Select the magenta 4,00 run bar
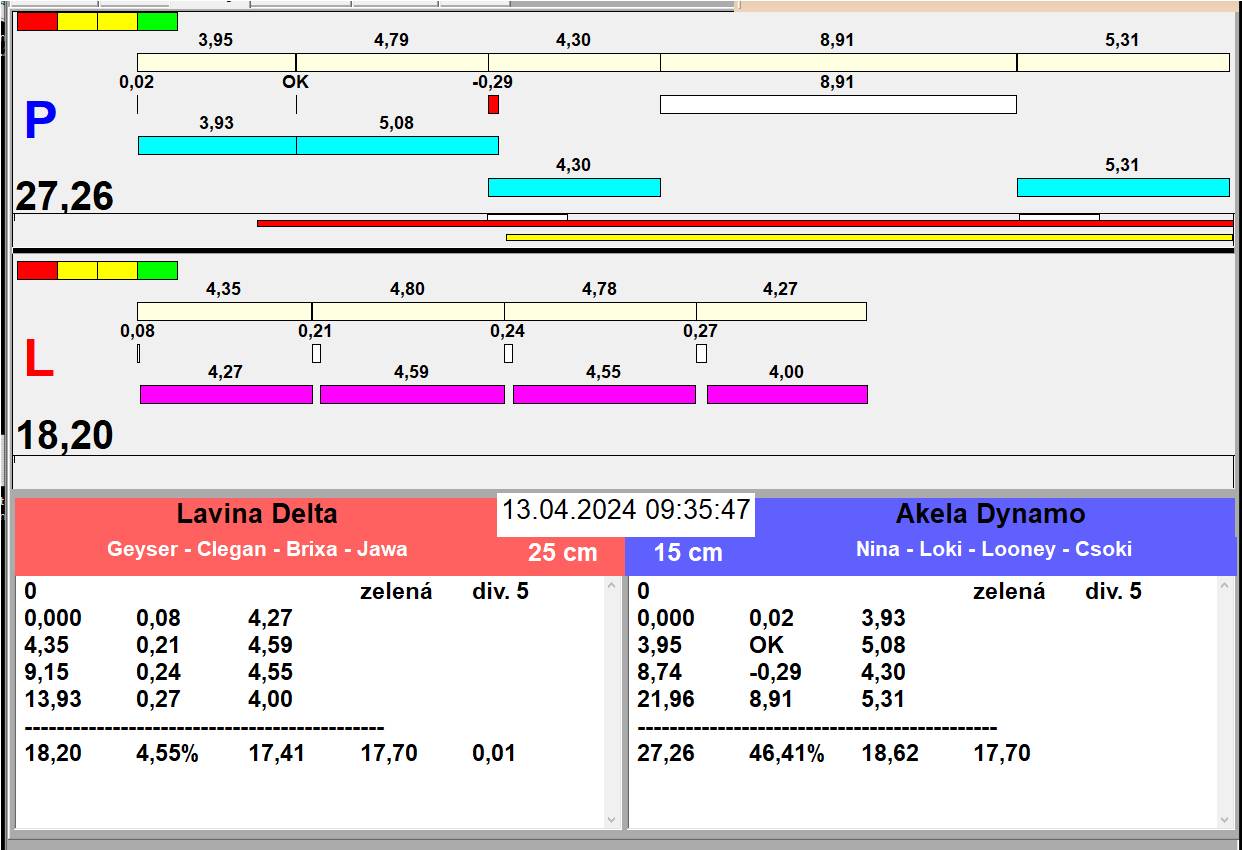This screenshot has width=1242, height=850. point(787,394)
